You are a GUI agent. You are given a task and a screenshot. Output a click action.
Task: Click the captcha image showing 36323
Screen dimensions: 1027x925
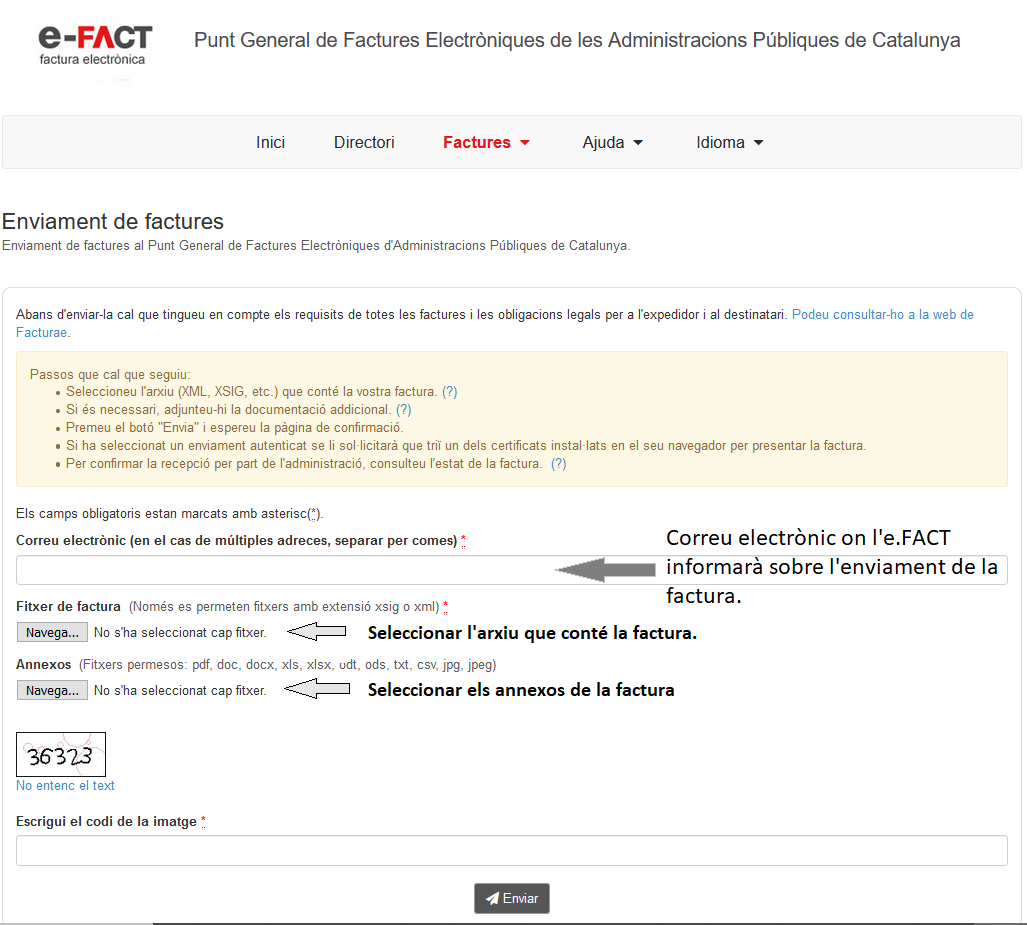pos(61,755)
